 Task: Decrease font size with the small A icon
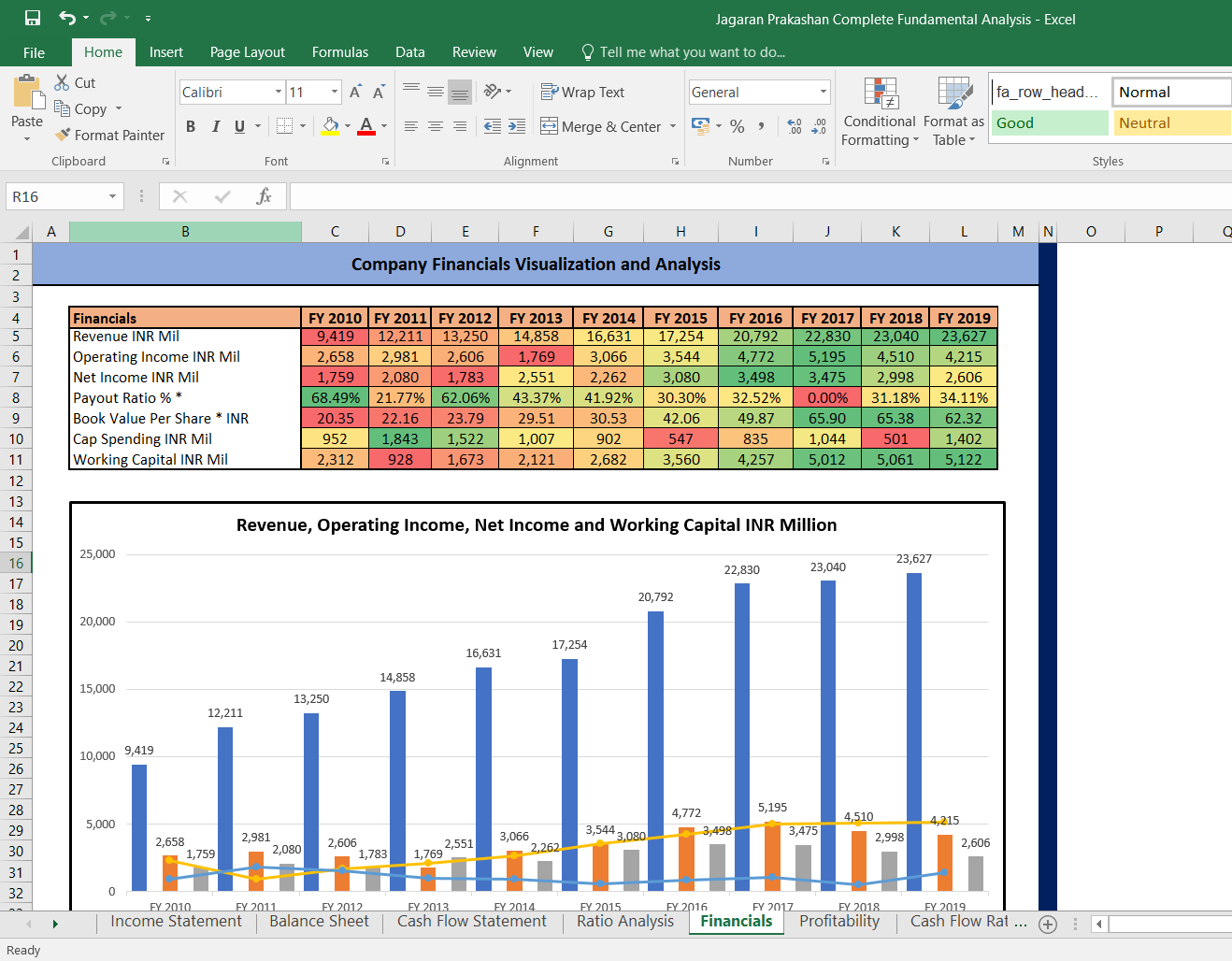pos(379,92)
